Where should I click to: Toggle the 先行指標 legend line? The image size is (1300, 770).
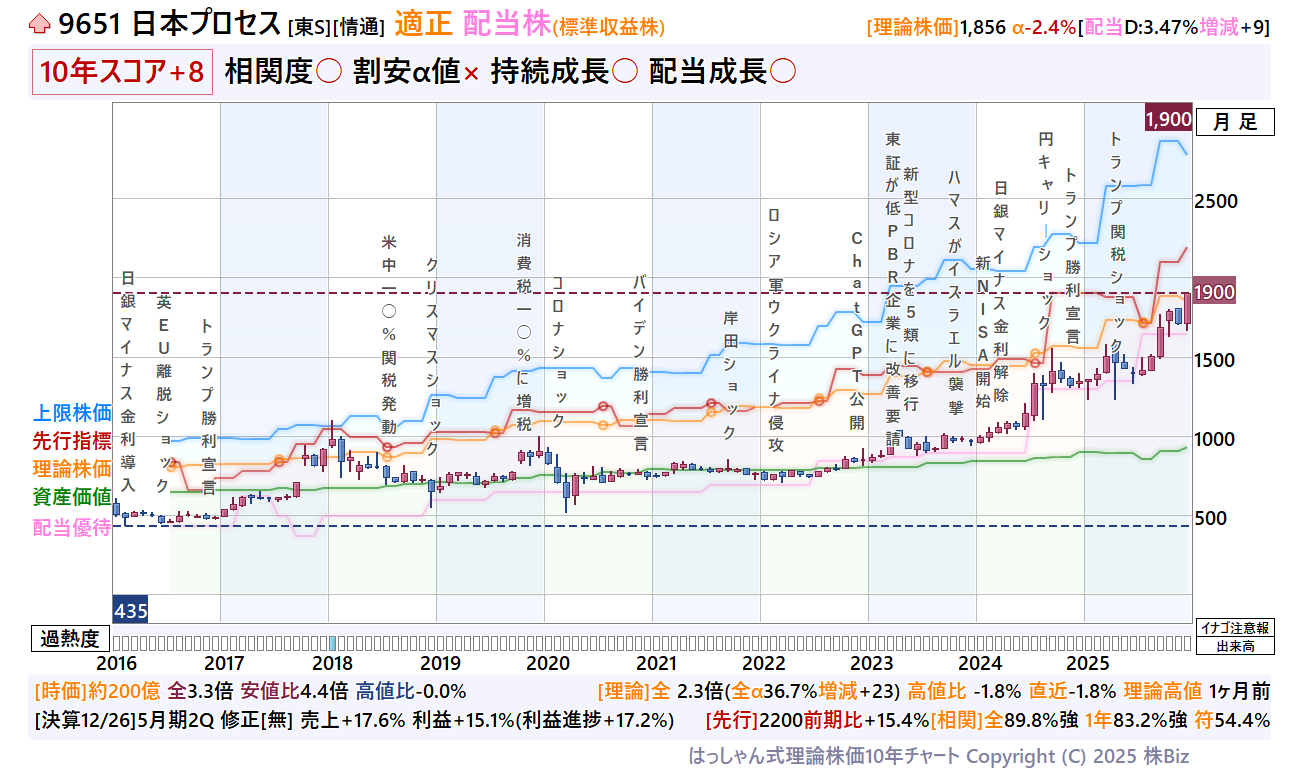coord(71,441)
